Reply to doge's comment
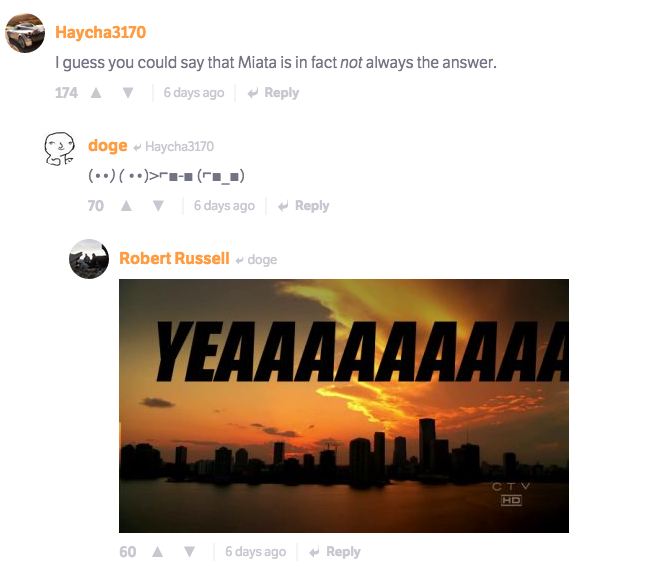This screenshot has height=577, width=654. (304, 206)
